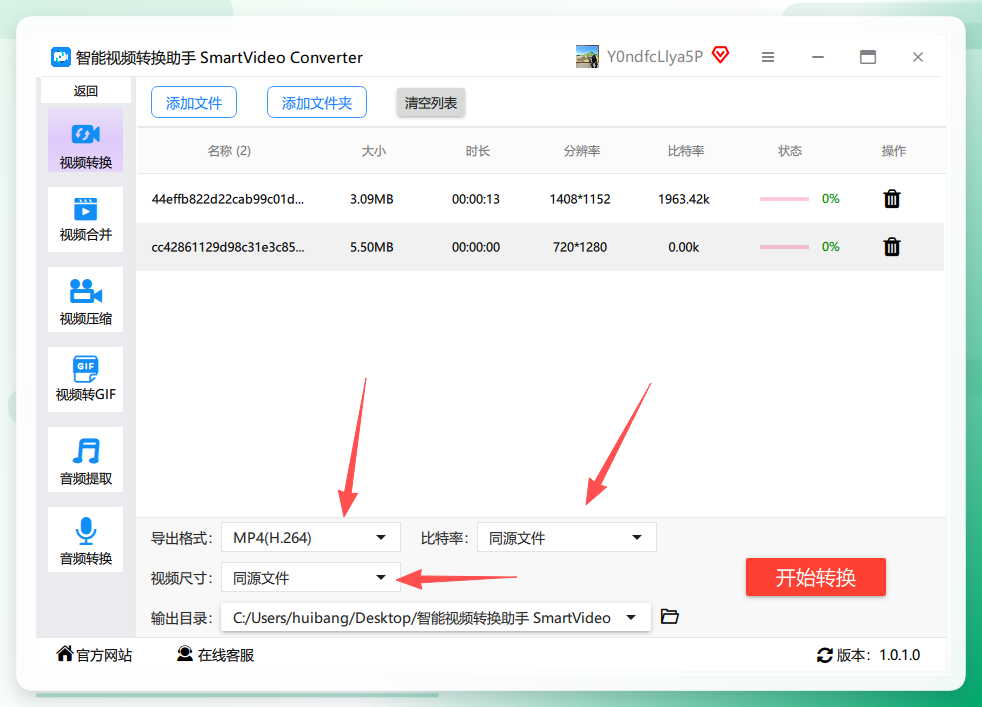Open the 官方网站 official website link
Viewport: 982px width, 707px height.
point(94,655)
